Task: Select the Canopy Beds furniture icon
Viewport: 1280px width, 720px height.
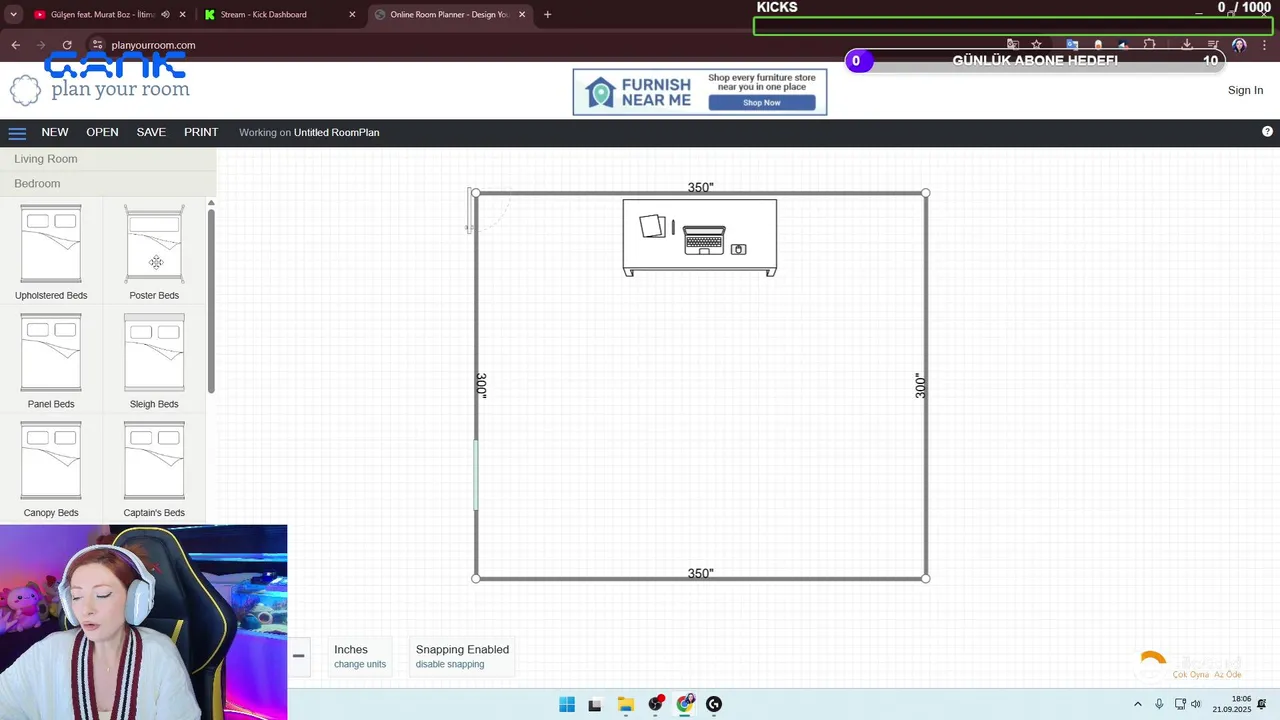Action: 51,461
